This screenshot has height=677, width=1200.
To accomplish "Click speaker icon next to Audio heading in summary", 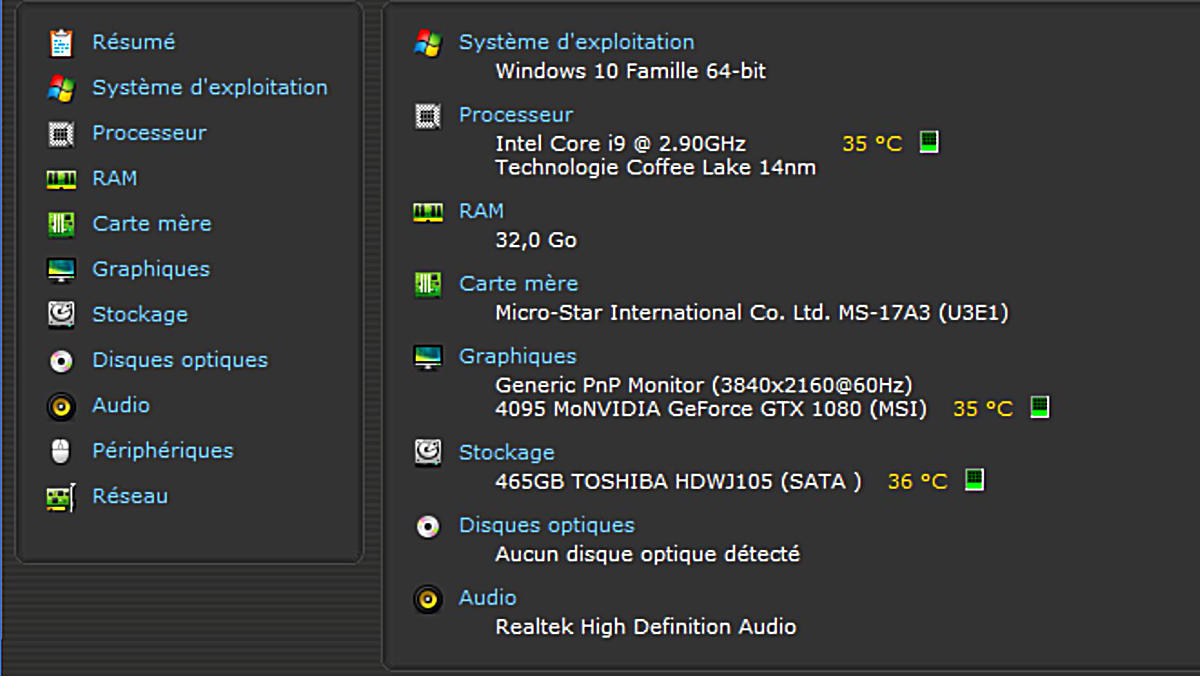I will pos(428,599).
